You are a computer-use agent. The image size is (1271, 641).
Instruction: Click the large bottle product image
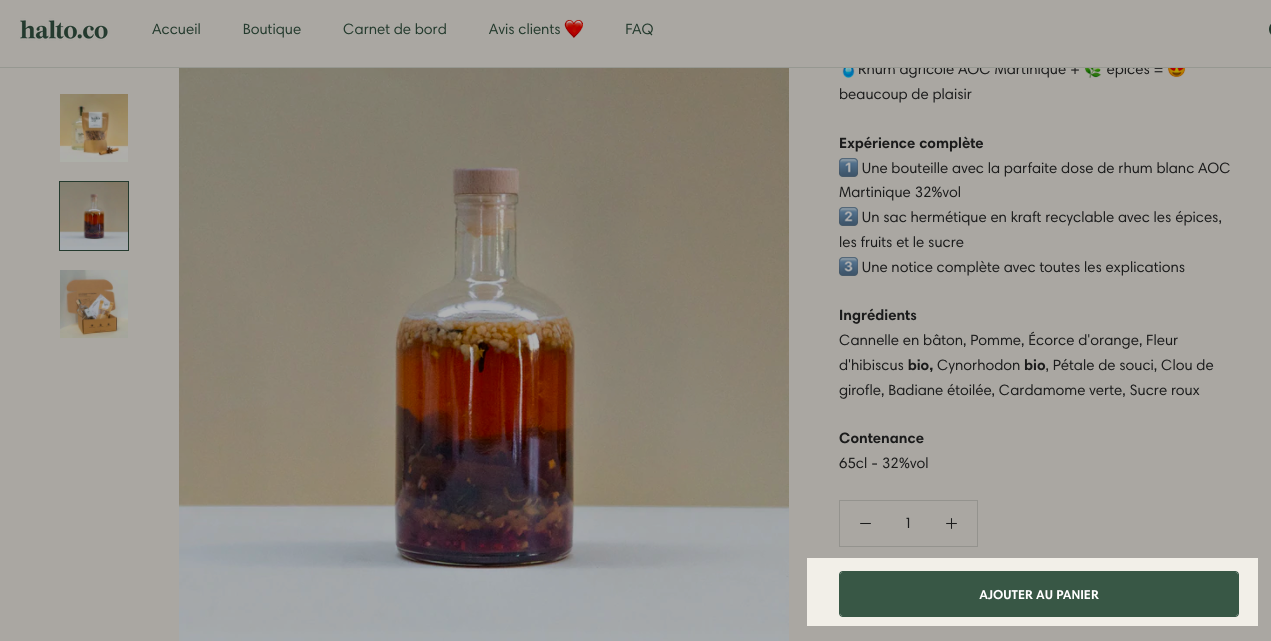[x=484, y=354]
